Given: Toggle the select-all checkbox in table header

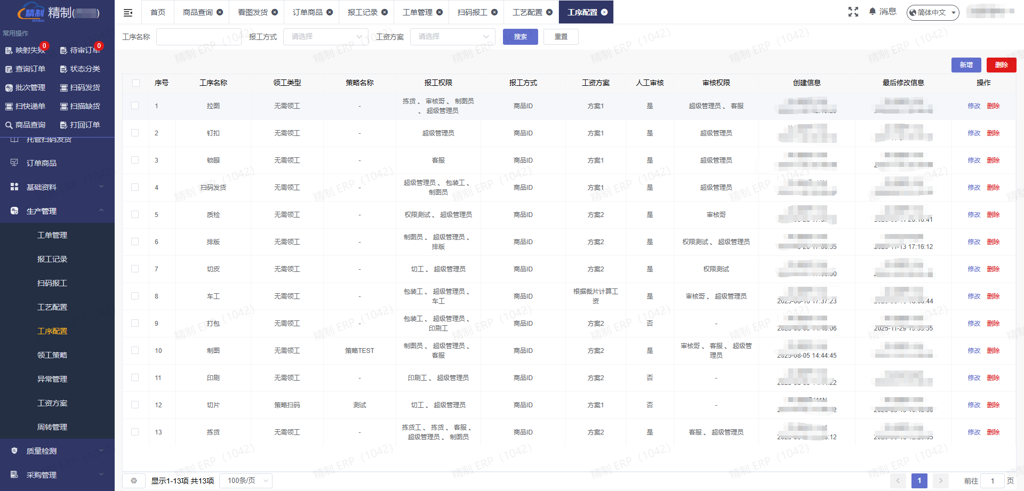Looking at the screenshot, I should [x=135, y=83].
